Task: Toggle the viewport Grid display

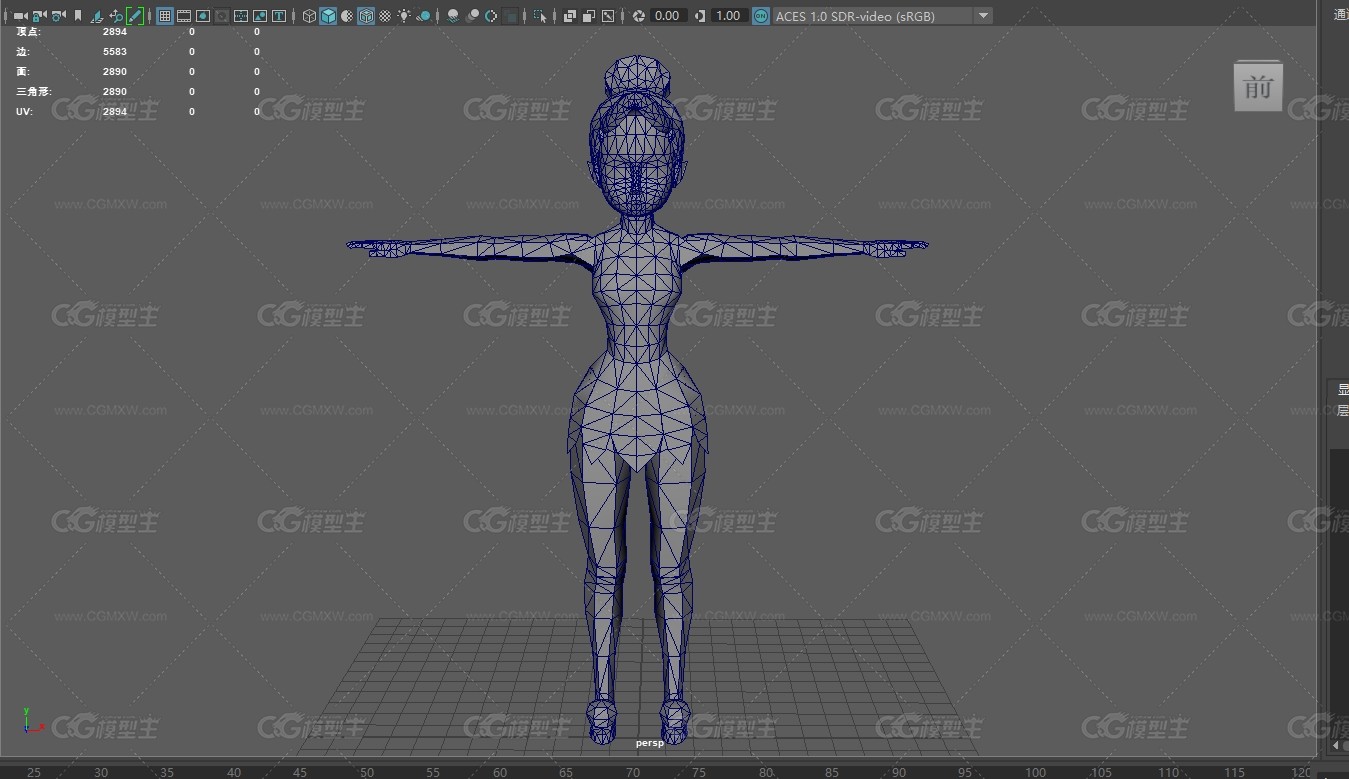Action: coord(165,16)
